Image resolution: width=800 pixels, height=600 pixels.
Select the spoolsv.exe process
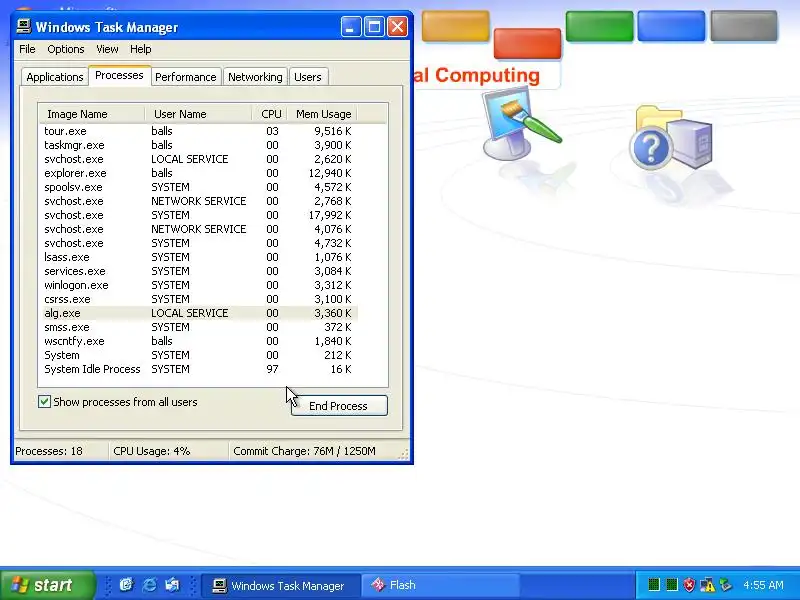[x=198, y=187]
